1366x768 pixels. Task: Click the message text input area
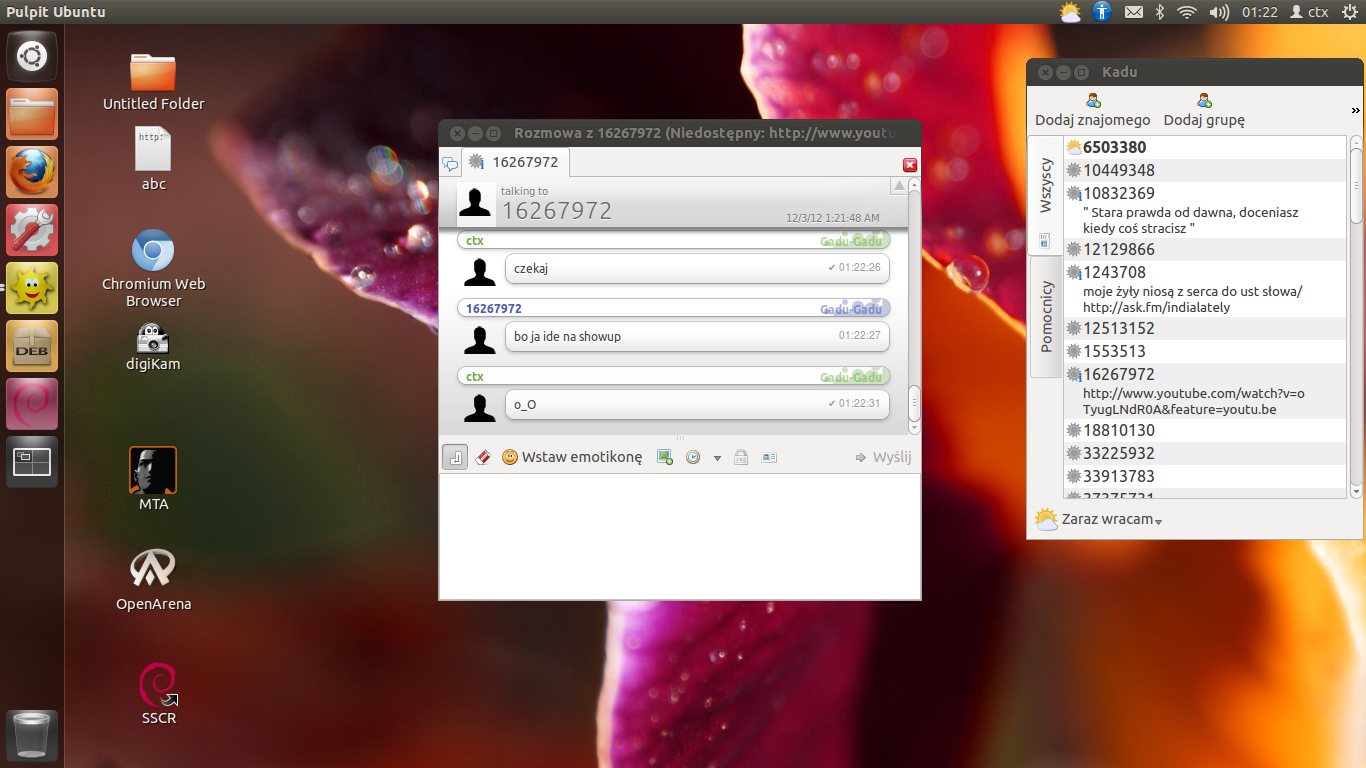pyautogui.click(x=680, y=536)
